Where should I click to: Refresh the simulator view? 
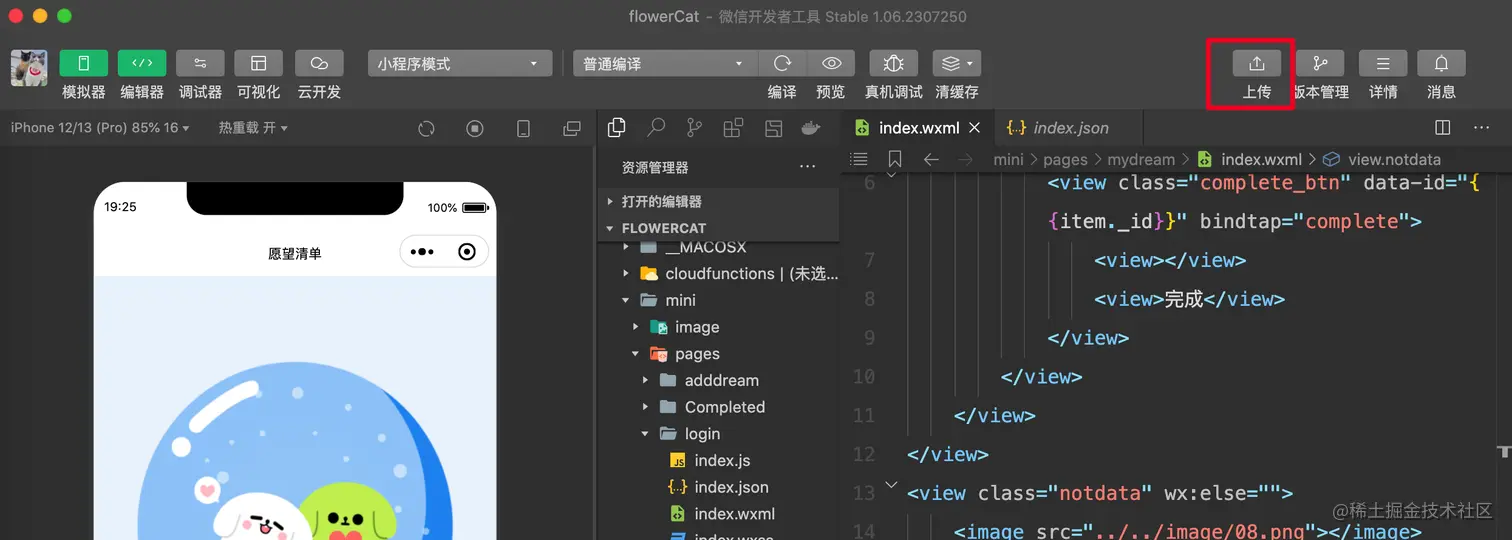[x=426, y=128]
